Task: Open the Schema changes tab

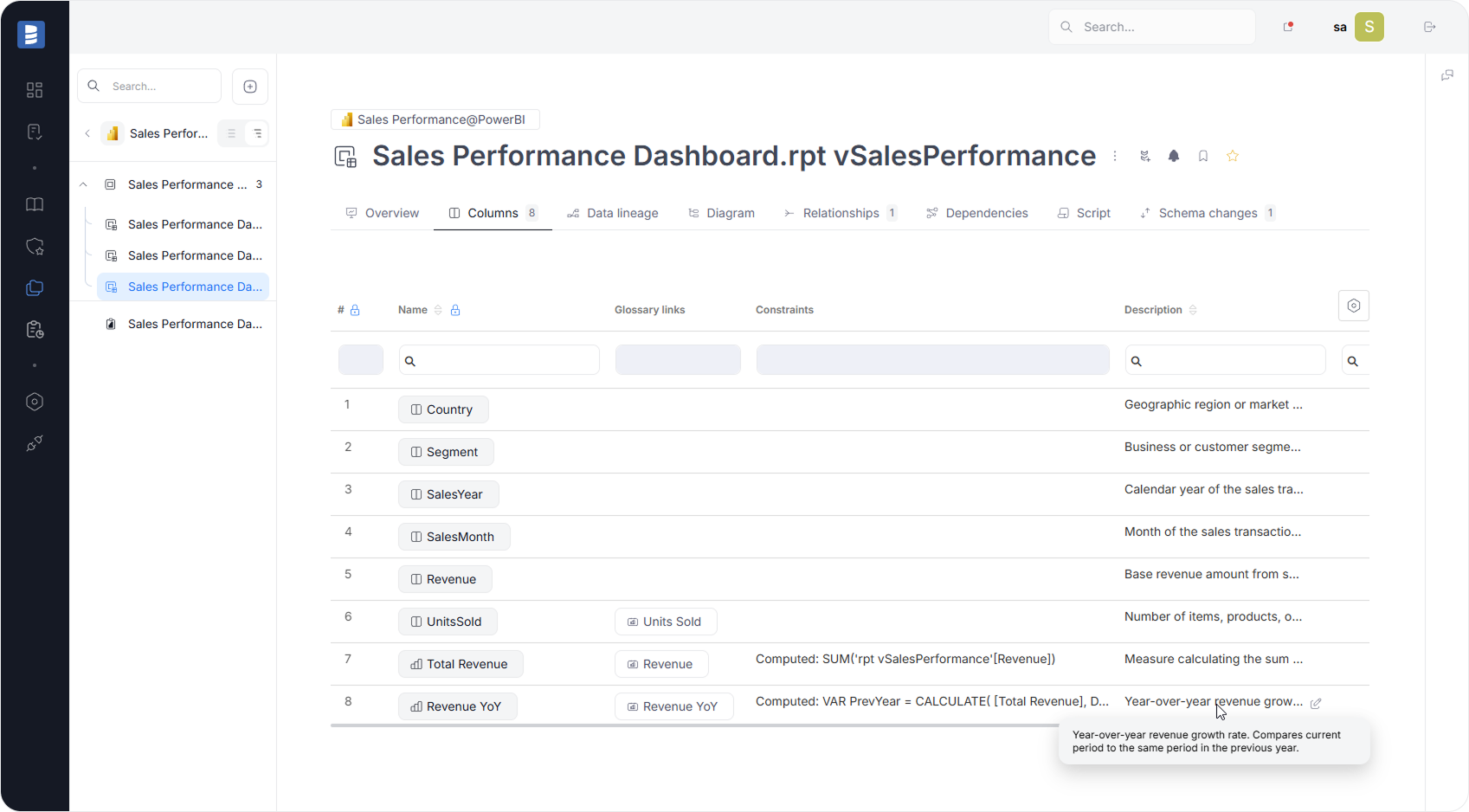Action: (x=1207, y=213)
